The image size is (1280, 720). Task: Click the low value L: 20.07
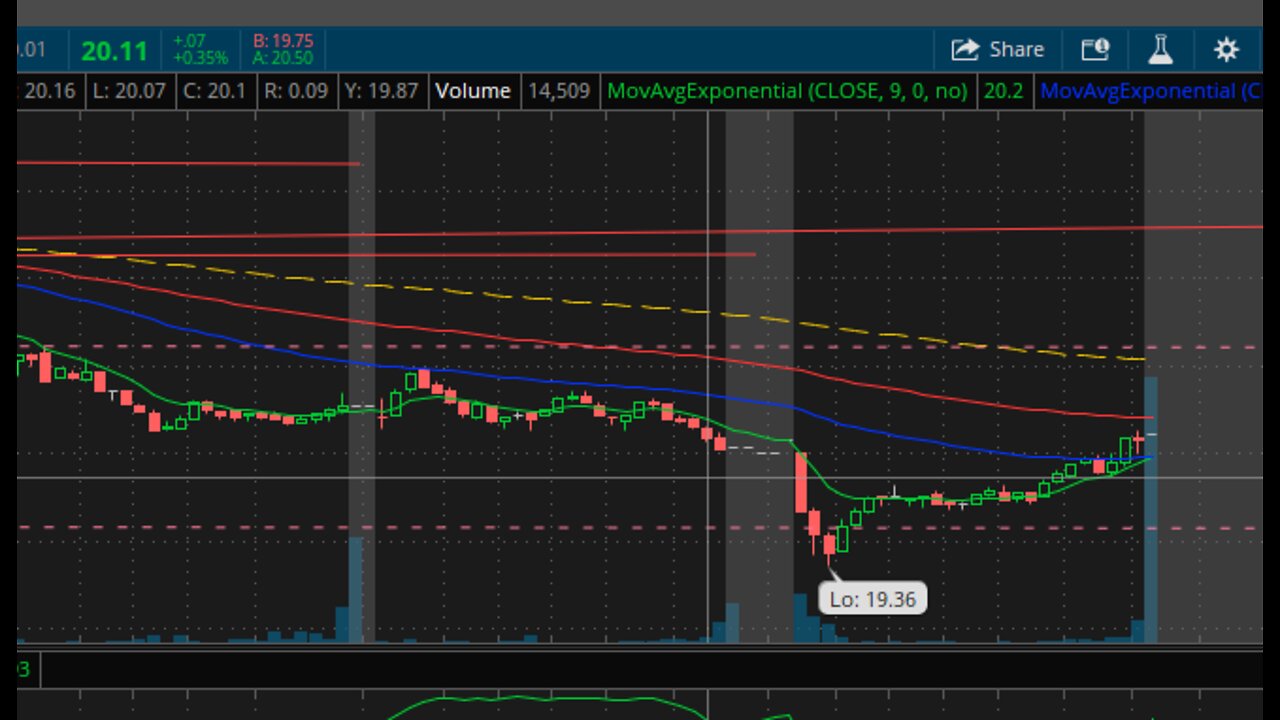(x=129, y=91)
